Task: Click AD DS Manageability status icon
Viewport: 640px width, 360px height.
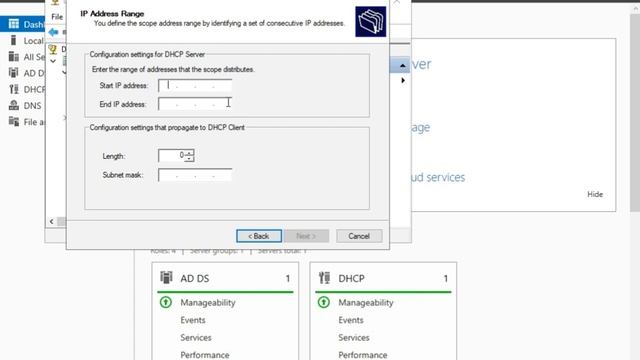Action: click(166, 302)
